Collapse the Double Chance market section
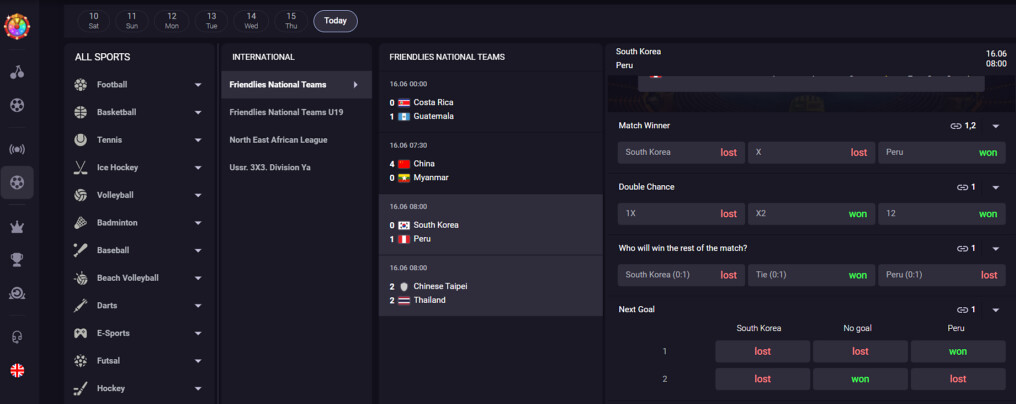 996,187
